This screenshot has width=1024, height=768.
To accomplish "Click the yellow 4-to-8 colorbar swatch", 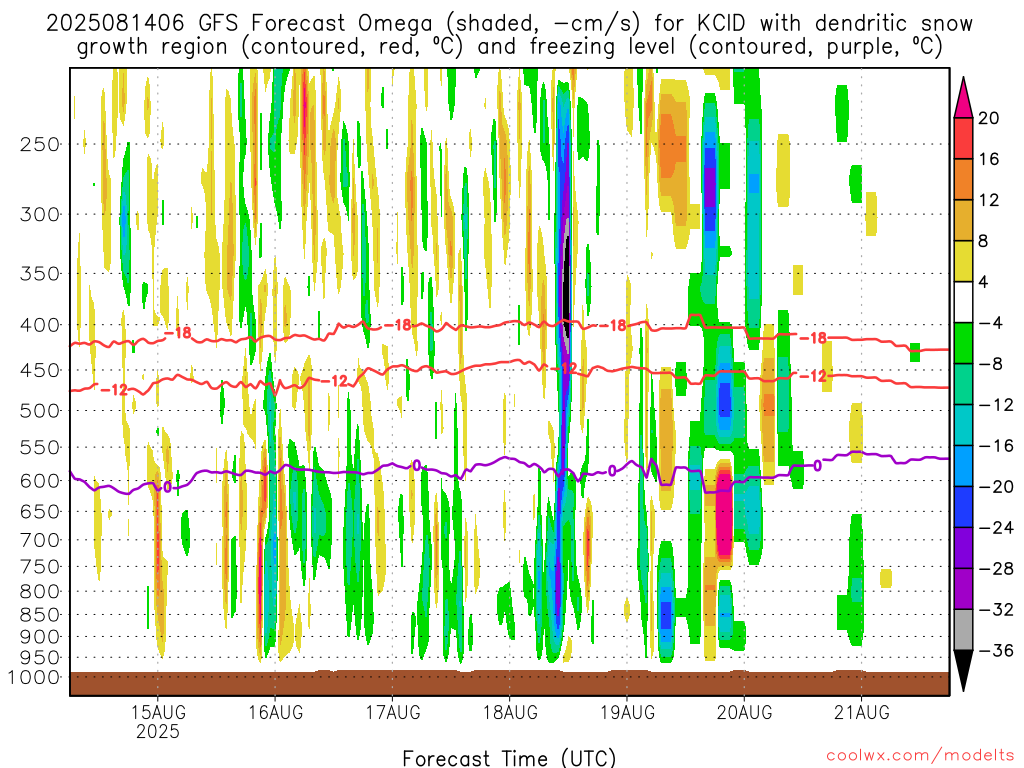I will 963,261.
